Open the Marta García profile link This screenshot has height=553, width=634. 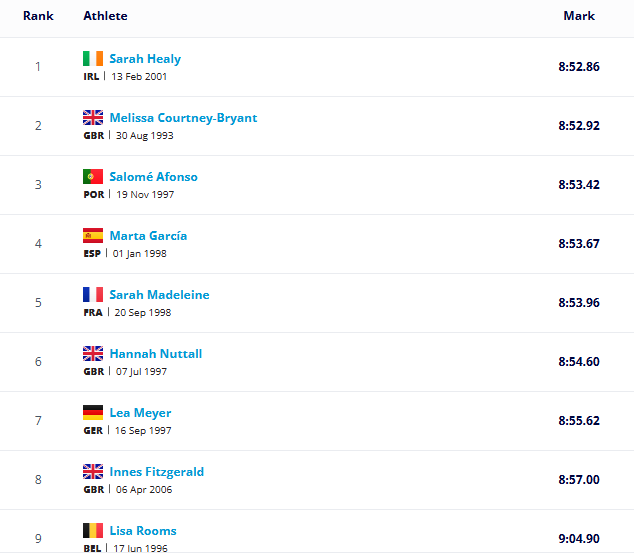[x=148, y=236]
